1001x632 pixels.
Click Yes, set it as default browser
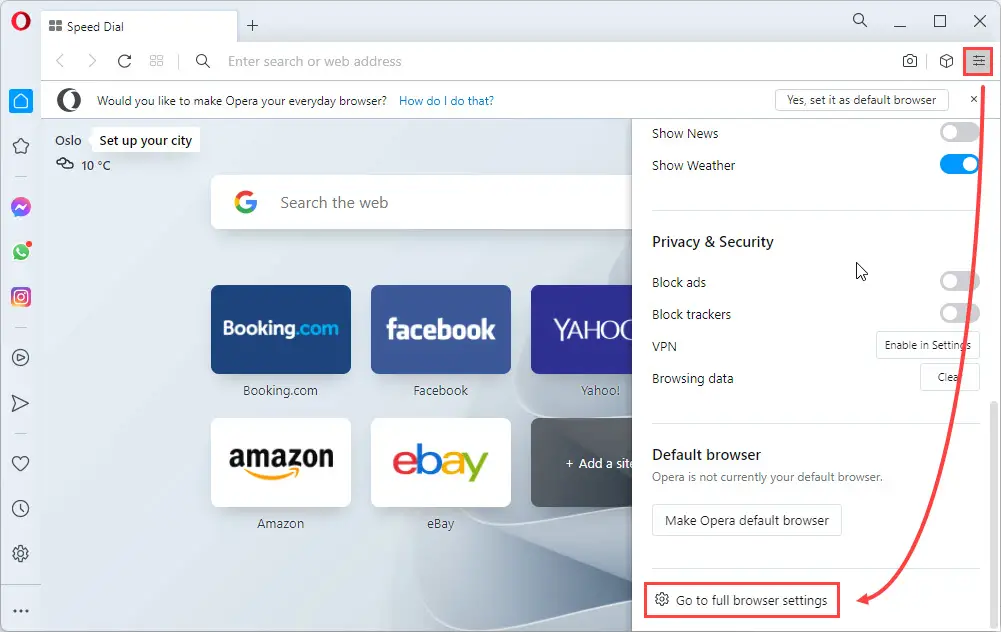coord(862,100)
